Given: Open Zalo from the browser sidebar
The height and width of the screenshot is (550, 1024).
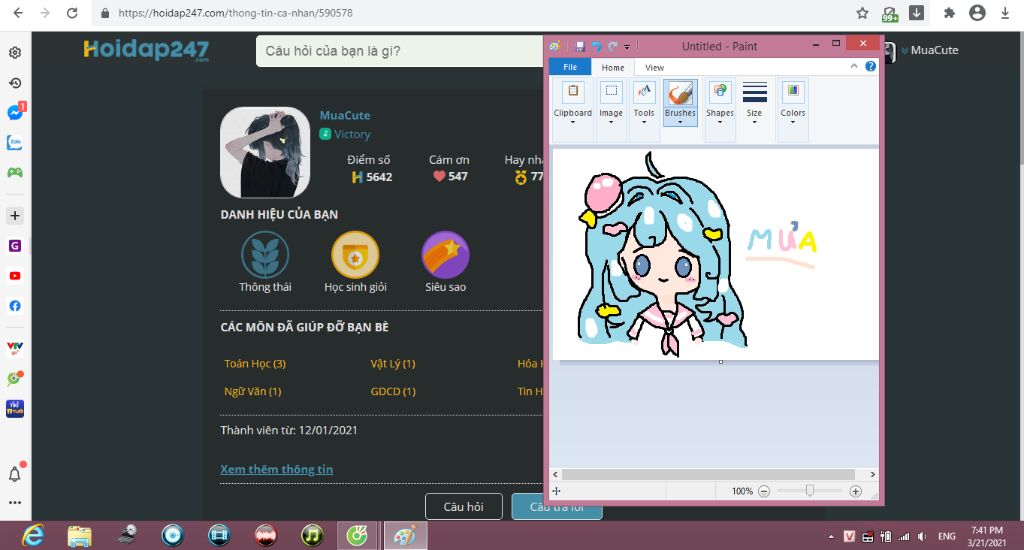Looking at the screenshot, I should [x=15, y=142].
